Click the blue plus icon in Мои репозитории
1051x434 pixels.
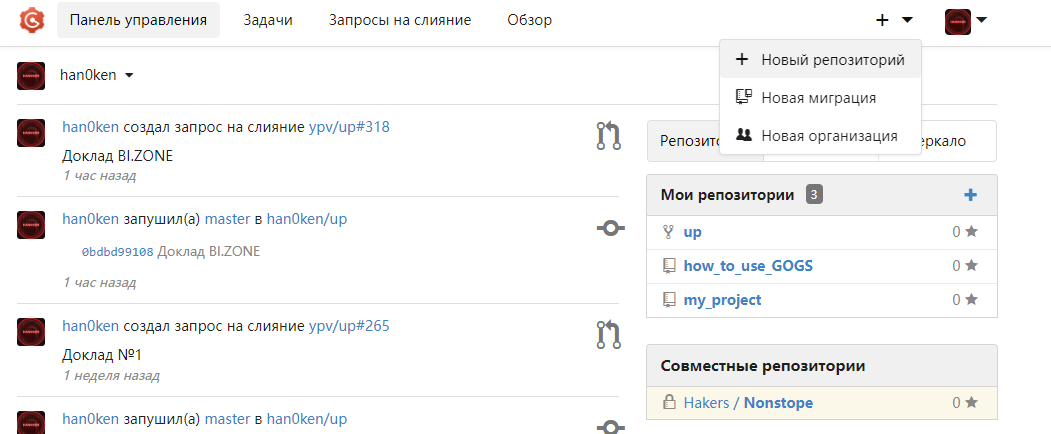tap(970, 195)
